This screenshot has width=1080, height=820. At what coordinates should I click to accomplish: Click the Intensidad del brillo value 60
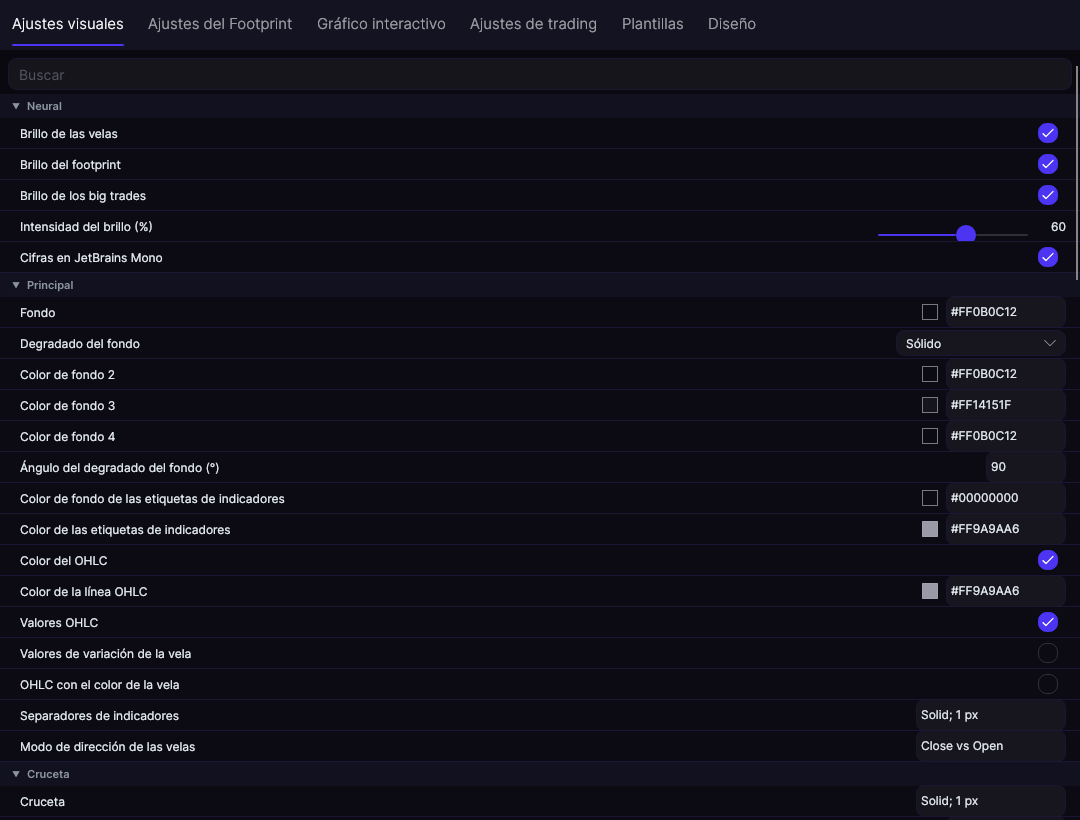pyautogui.click(x=1058, y=227)
